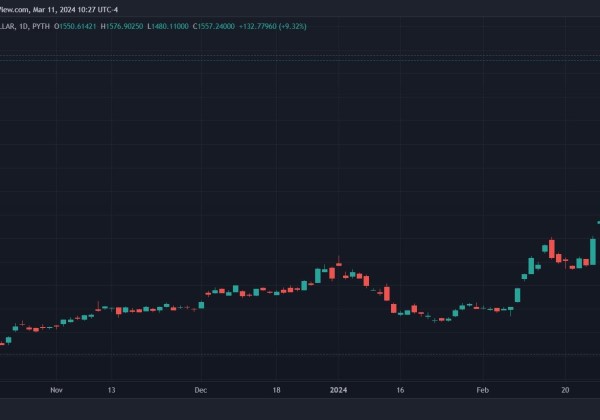Click the "Nov" time axis label
Image resolution: width=600 pixels, height=420 pixels.
pyautogui.click(x=56, y=390)
